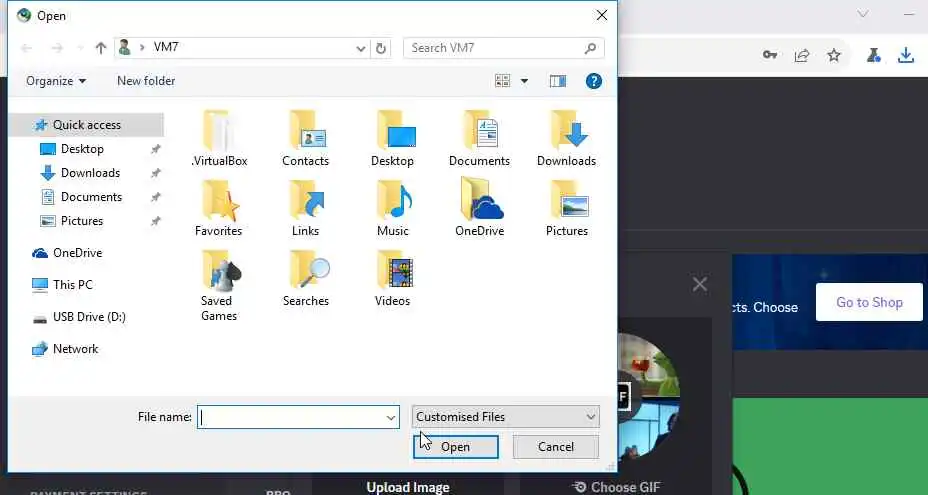Click Upload Image on webpage
Screen dimensions: 928x495
[x=408, y=487]
